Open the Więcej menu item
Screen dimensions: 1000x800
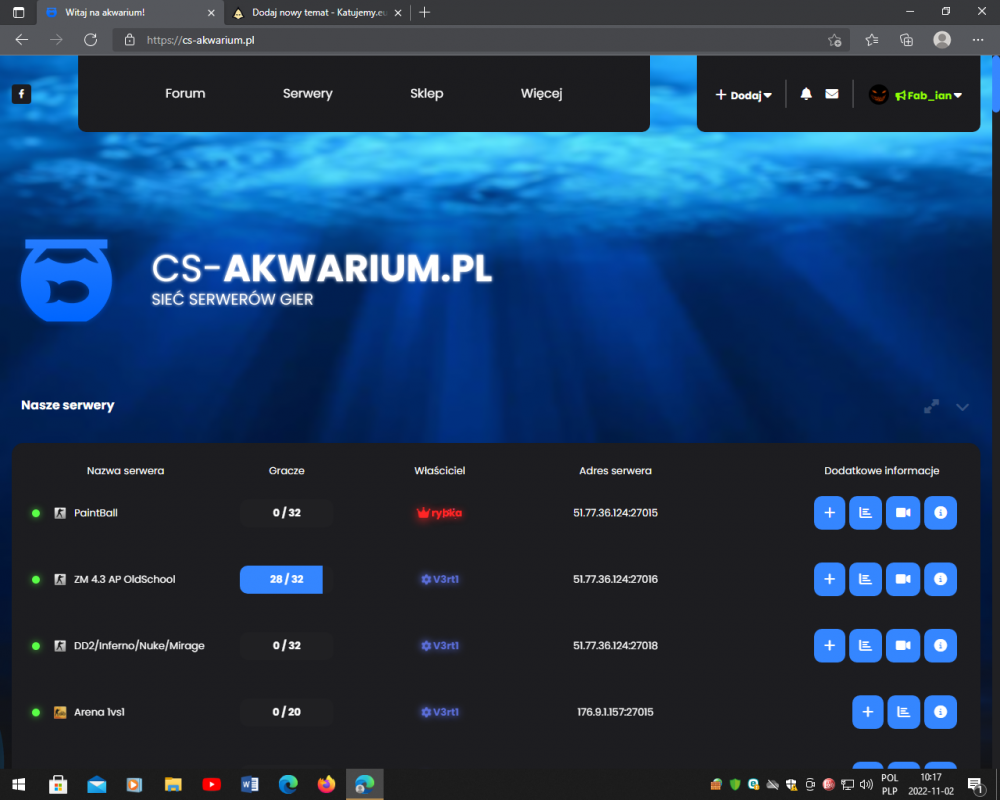coord(541,93)
